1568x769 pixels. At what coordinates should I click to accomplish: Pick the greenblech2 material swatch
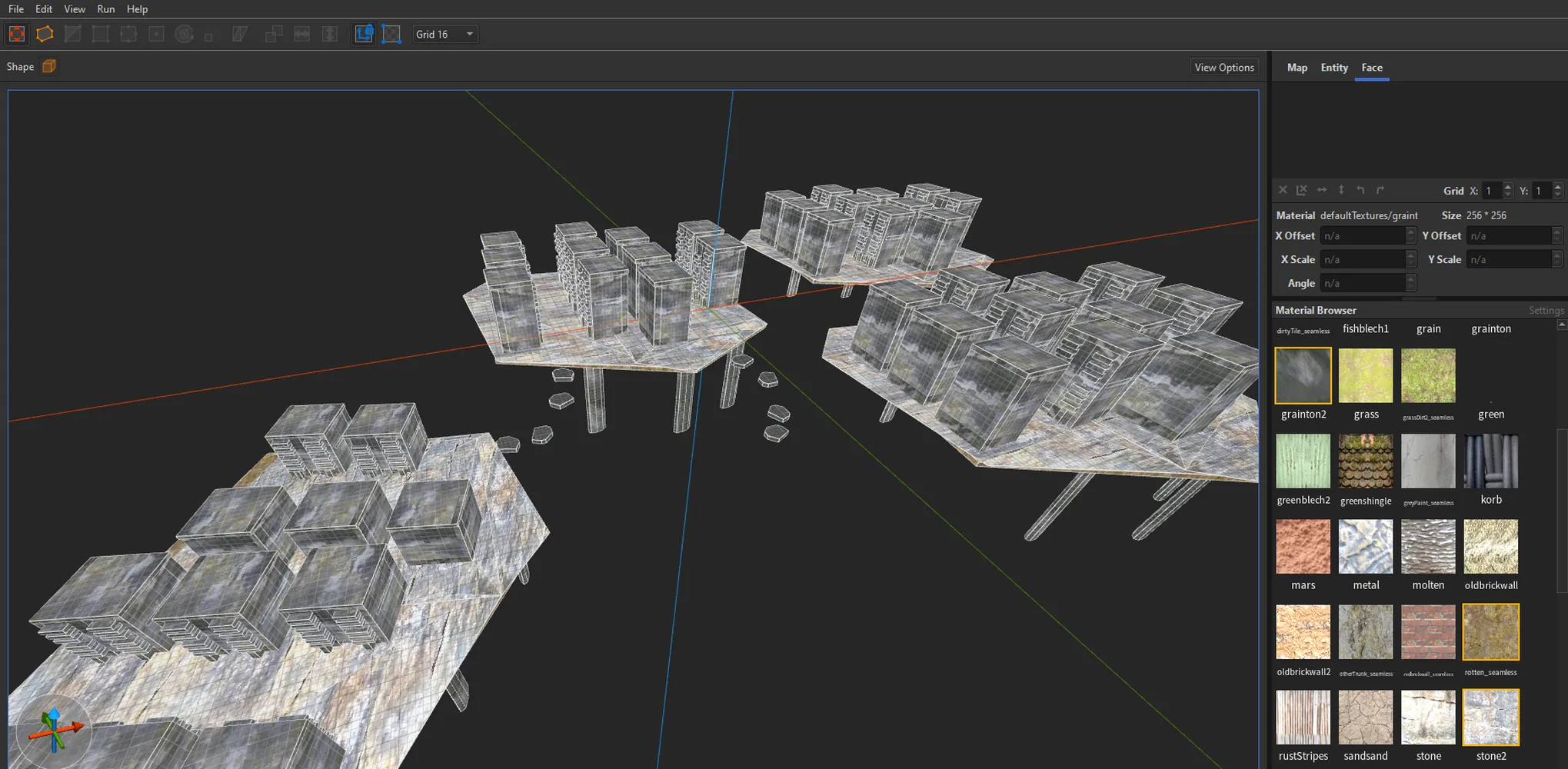click(1303, 461)
